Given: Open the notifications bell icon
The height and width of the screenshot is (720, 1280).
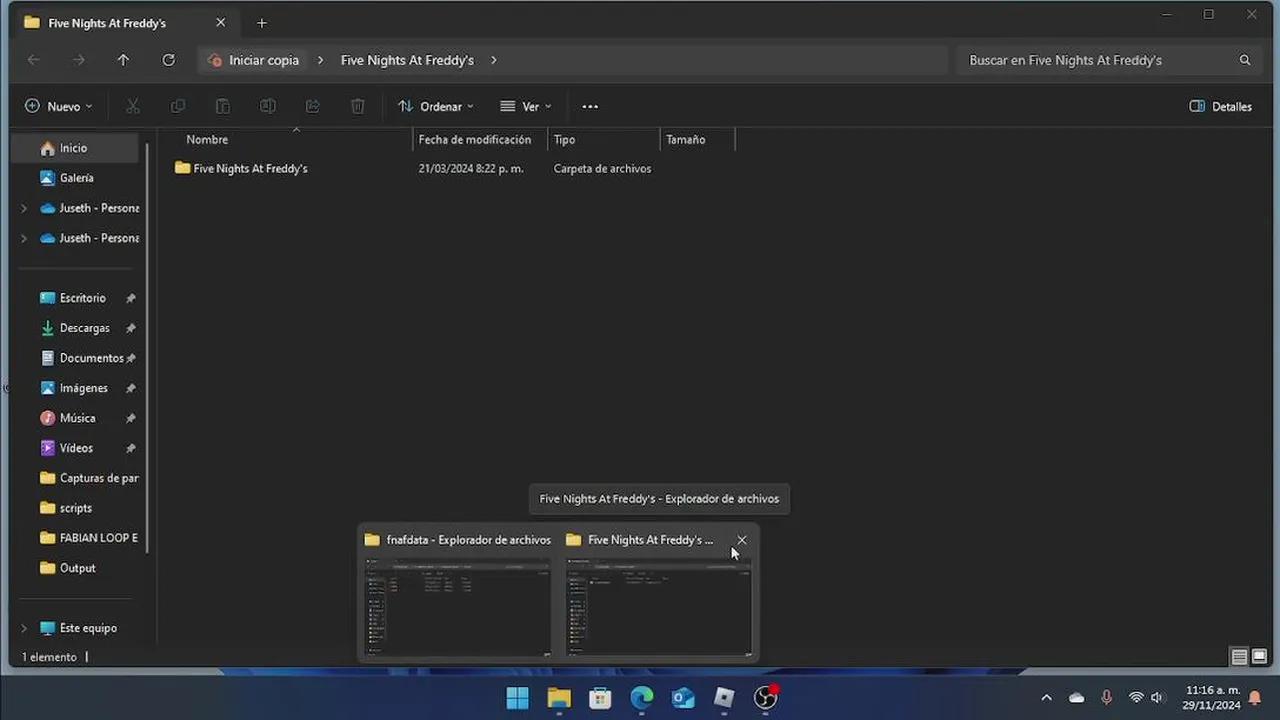Looking at the screenshot, I should coord(1255,698).
